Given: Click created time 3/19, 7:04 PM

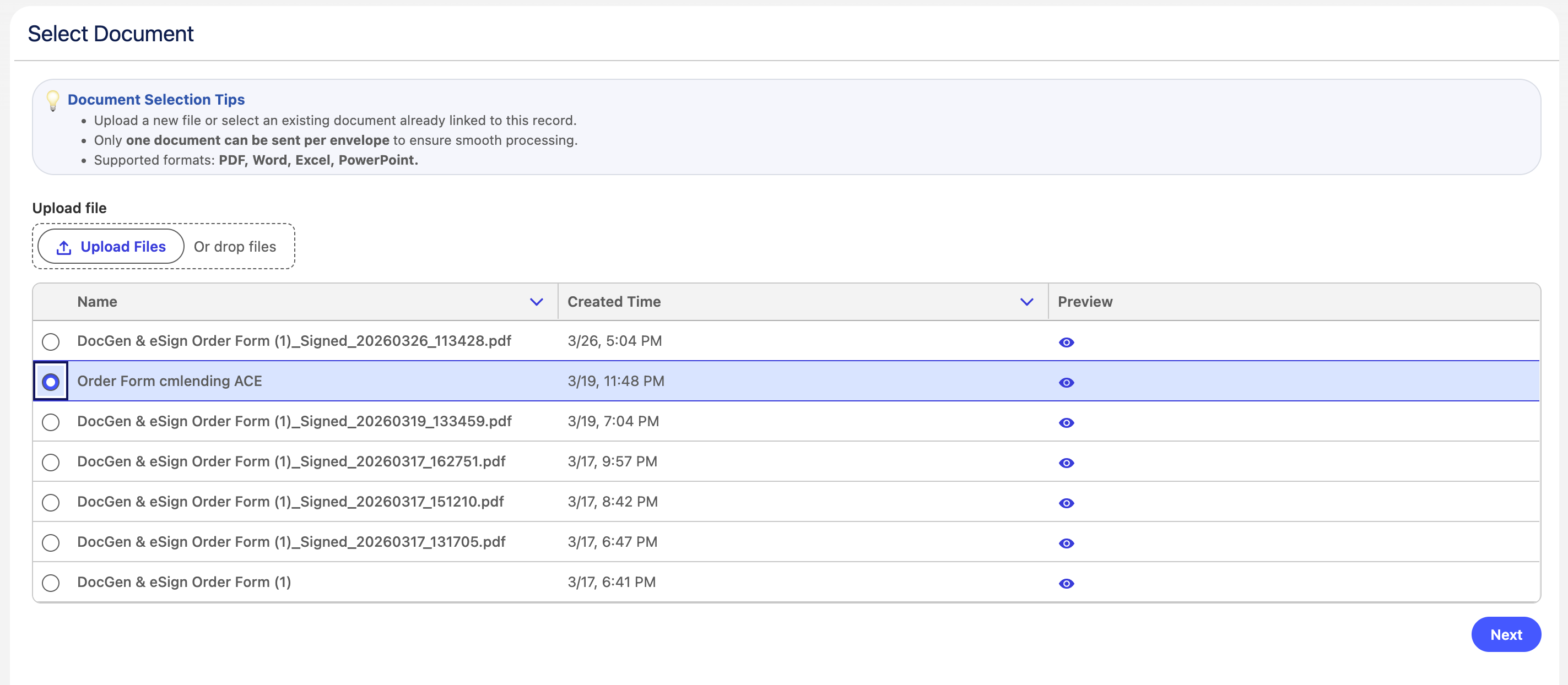Looking at the screenshot, I should [x=613, y=421].
